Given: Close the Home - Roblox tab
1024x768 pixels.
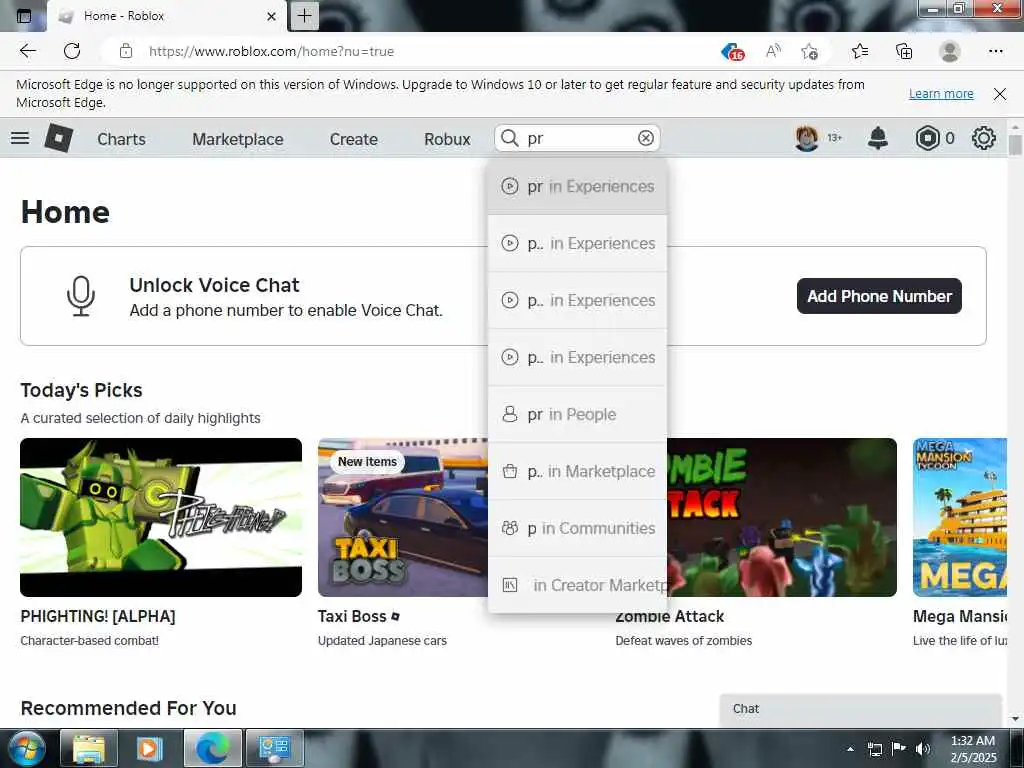Looking at the screenshot, I should click(x=272, y=16).
